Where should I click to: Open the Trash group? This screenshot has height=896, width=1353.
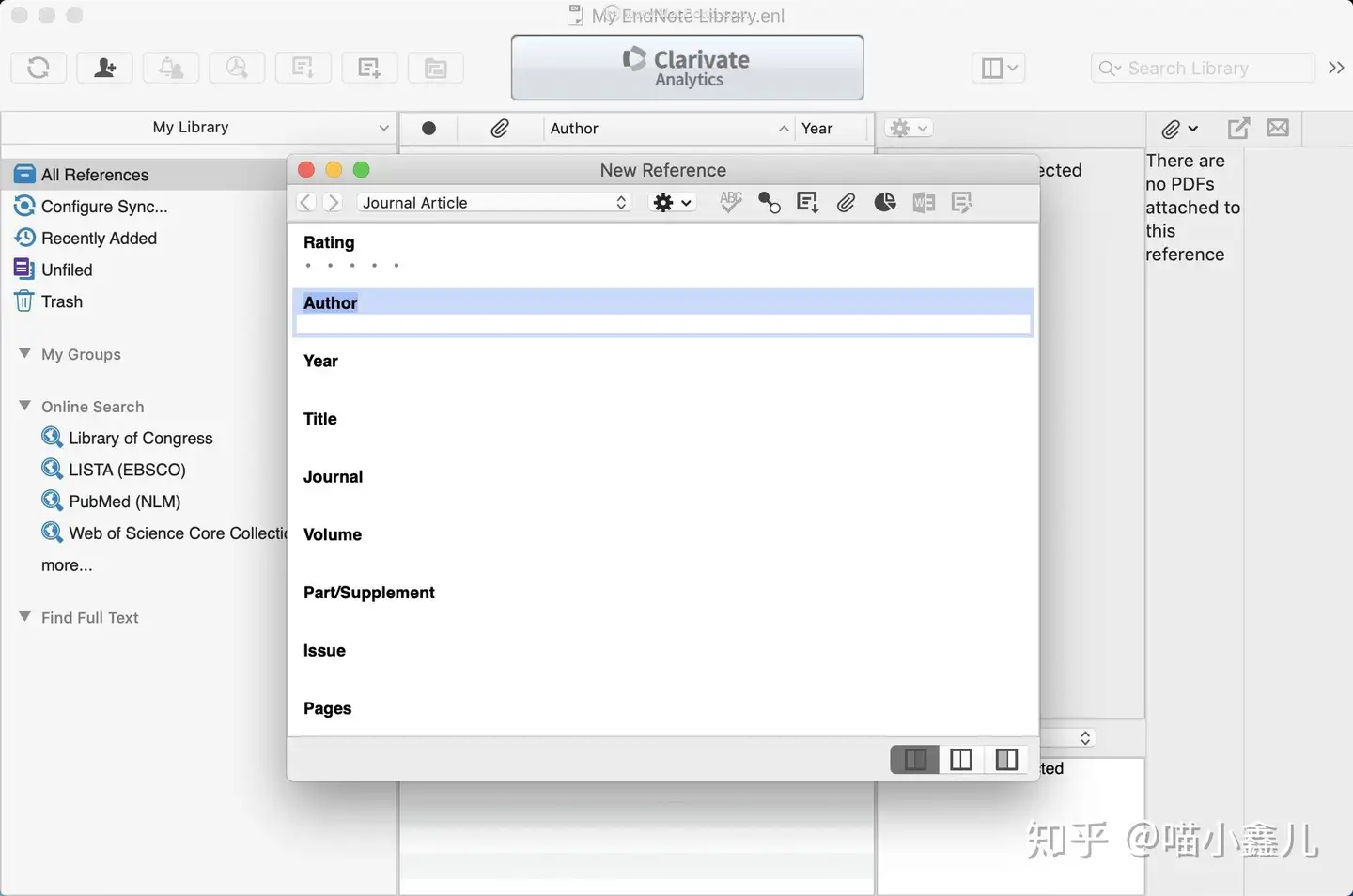62,301
